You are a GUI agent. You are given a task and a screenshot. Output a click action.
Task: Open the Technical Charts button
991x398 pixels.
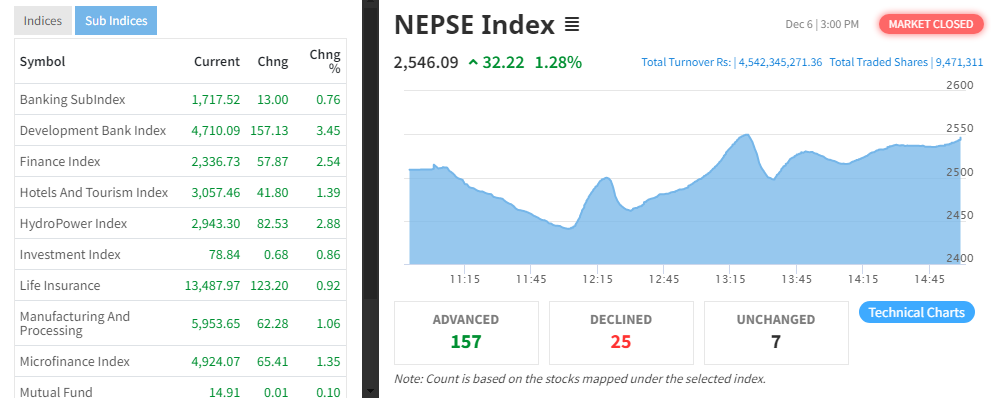tap(916, 312)
